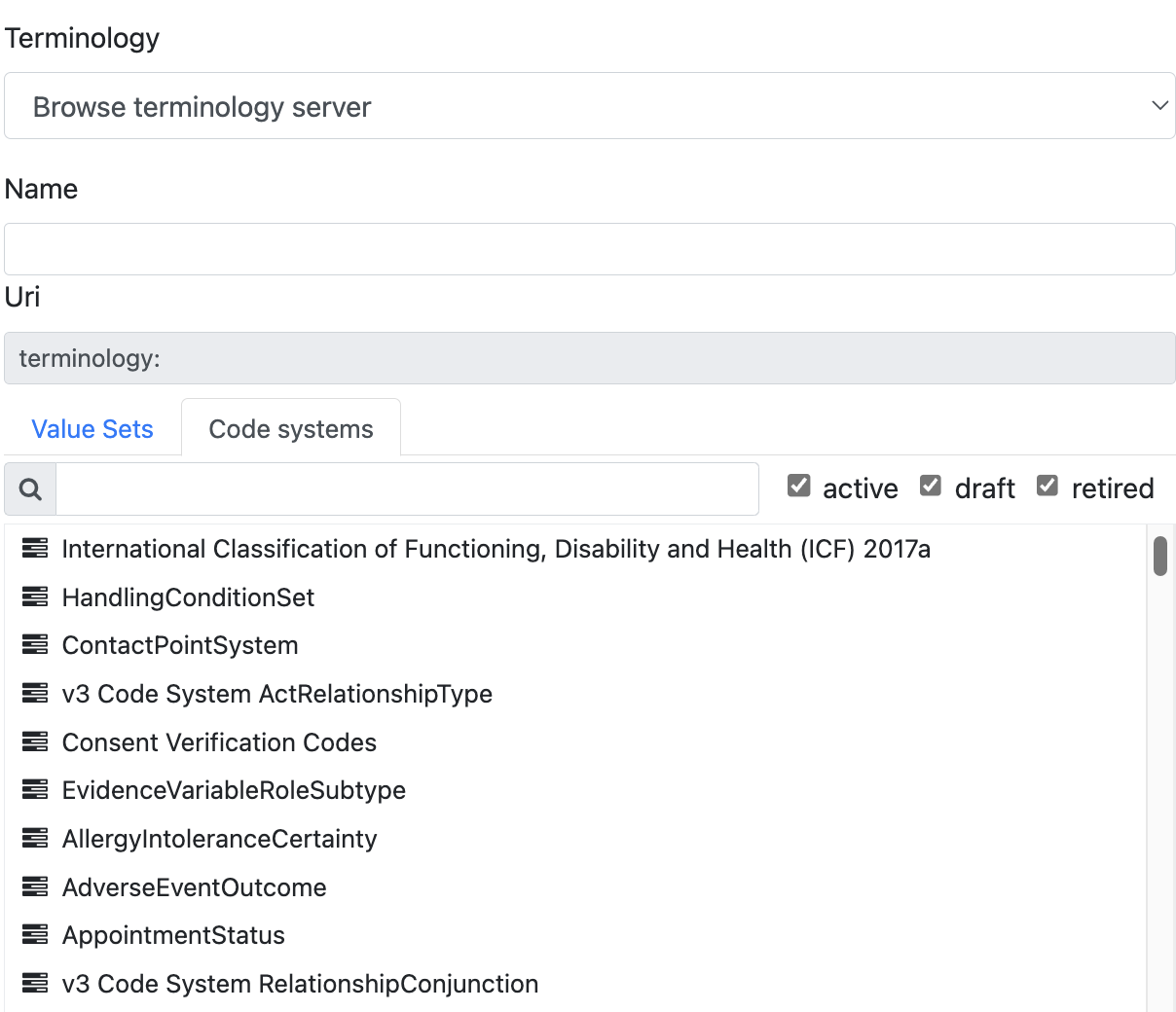
Task: Open the Browse terminology server dropdown
Action: coord(589,106)
